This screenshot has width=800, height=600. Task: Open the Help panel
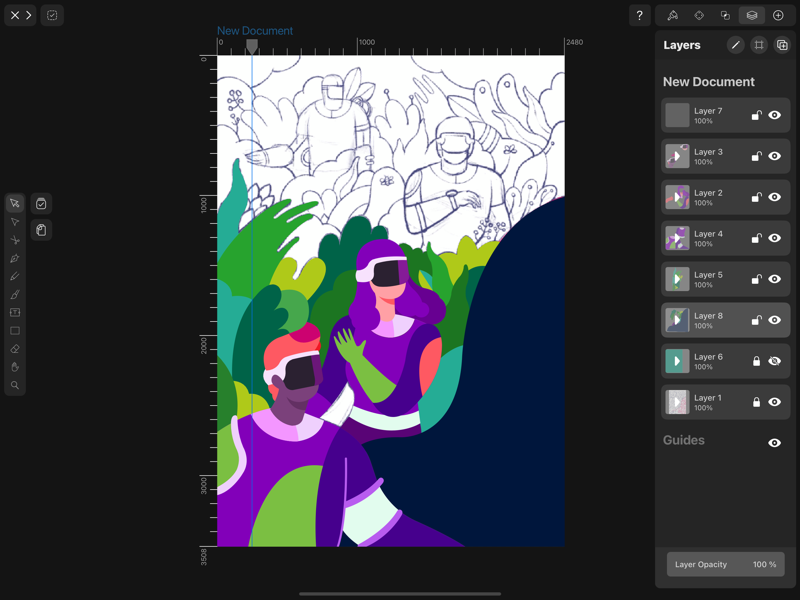(639, 15)
